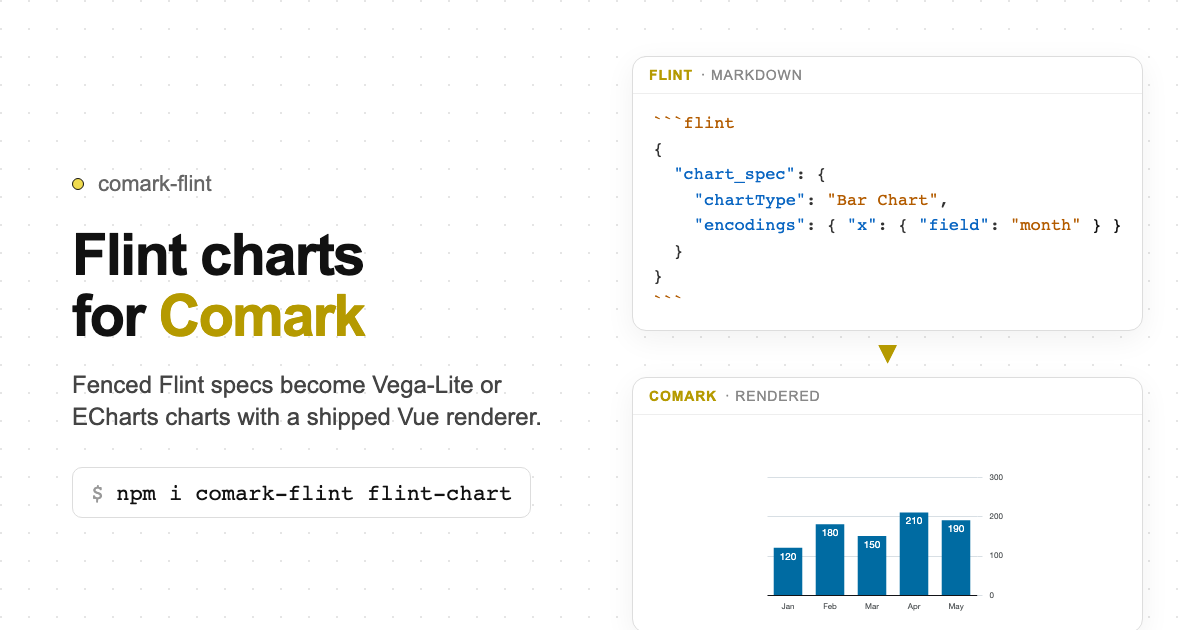
Task: Click the Jan x-axis label
Action: pos(788,607)
